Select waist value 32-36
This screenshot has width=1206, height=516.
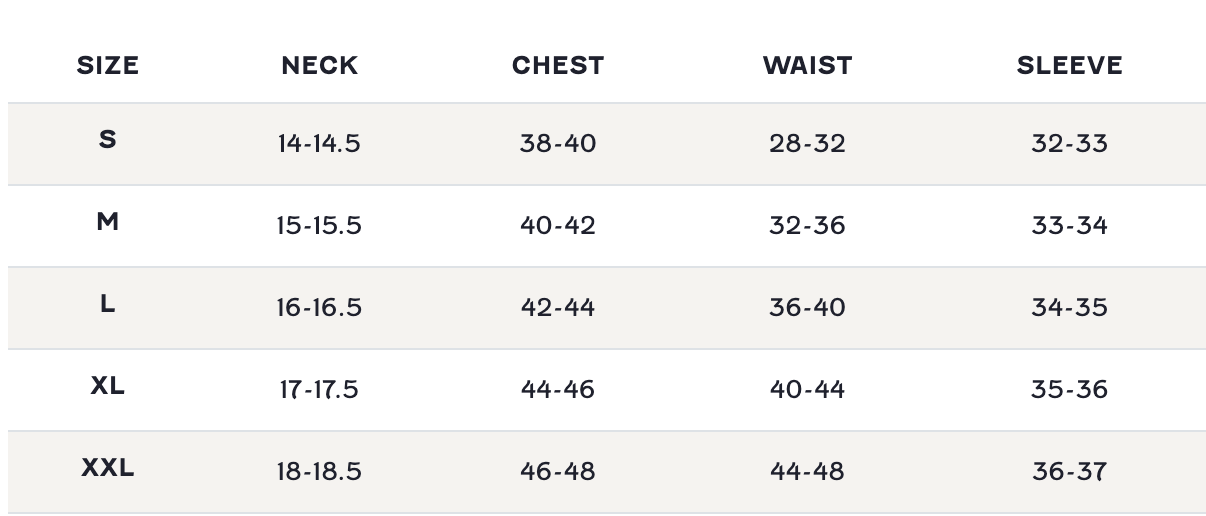click(807, 226)
